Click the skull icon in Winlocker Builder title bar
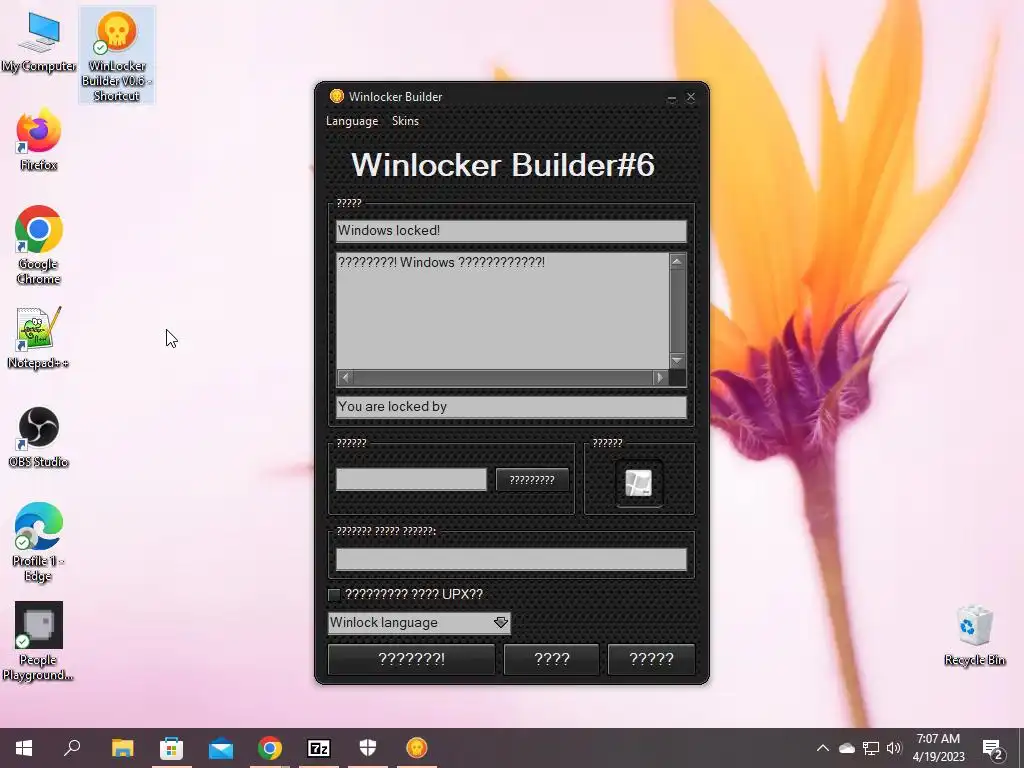The image size is (1024, 768). pyautogui.click(x=336, y=96)
